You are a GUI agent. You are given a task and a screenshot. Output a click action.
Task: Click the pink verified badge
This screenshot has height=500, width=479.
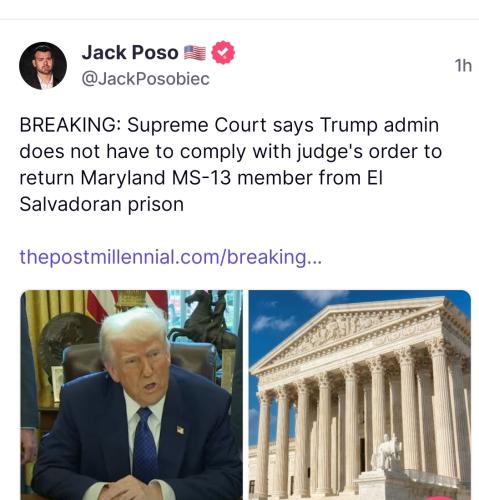point(223,52)
